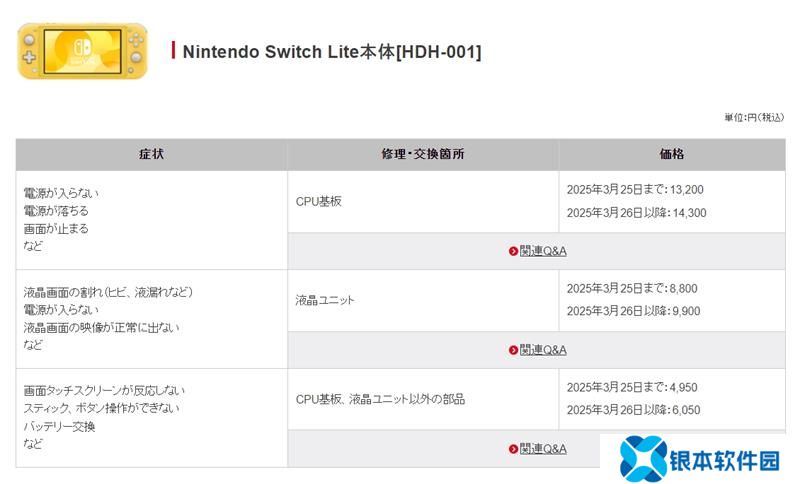Screen dimensions: 800x484
Task: Click the red arrow icon beside the 液晶ユニット row's 関連Q&A
Action: (x=513, y=350)
